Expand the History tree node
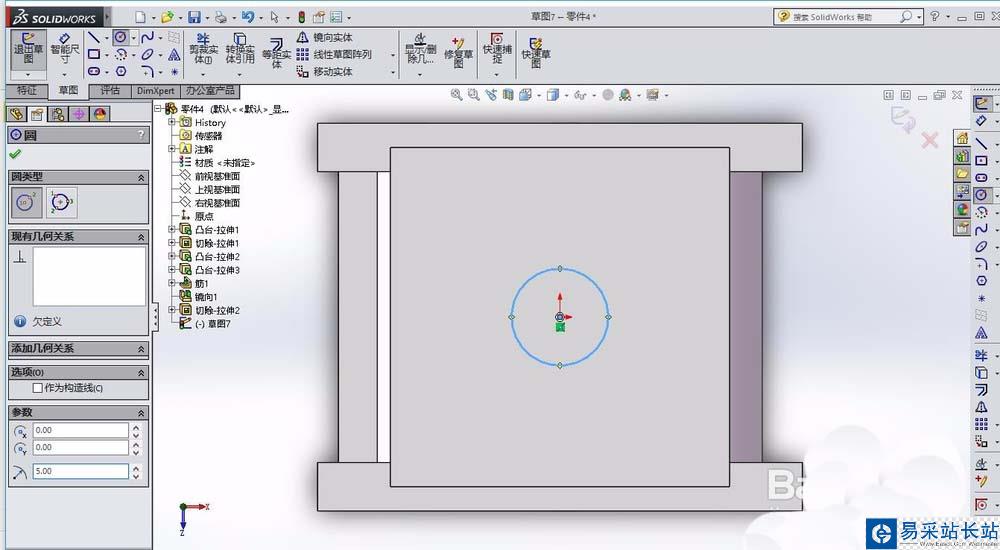 172,122
